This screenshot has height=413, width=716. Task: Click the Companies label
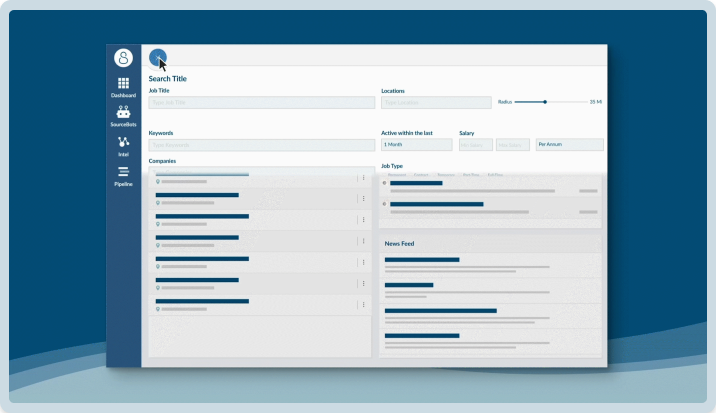pyautogui.click(x=162, y=161)
